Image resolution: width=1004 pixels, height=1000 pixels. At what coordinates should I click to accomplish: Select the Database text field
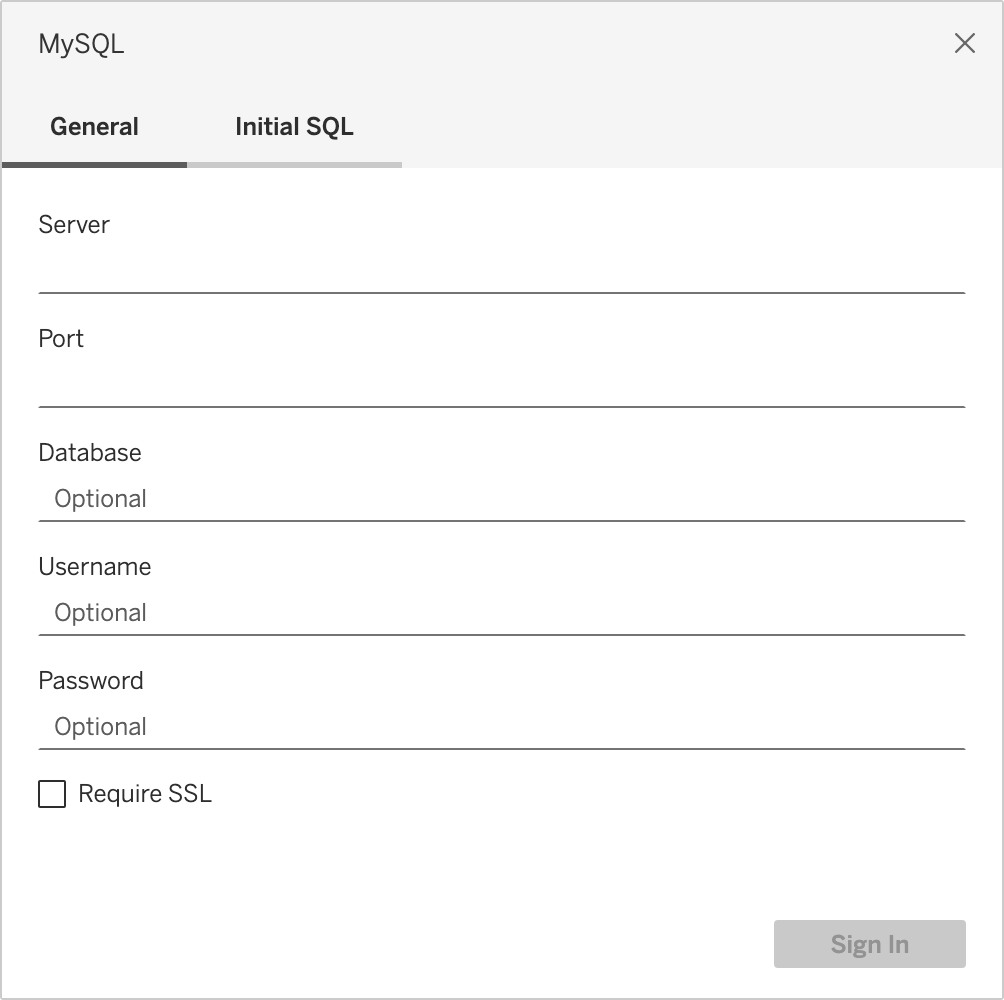coord(500,498)
